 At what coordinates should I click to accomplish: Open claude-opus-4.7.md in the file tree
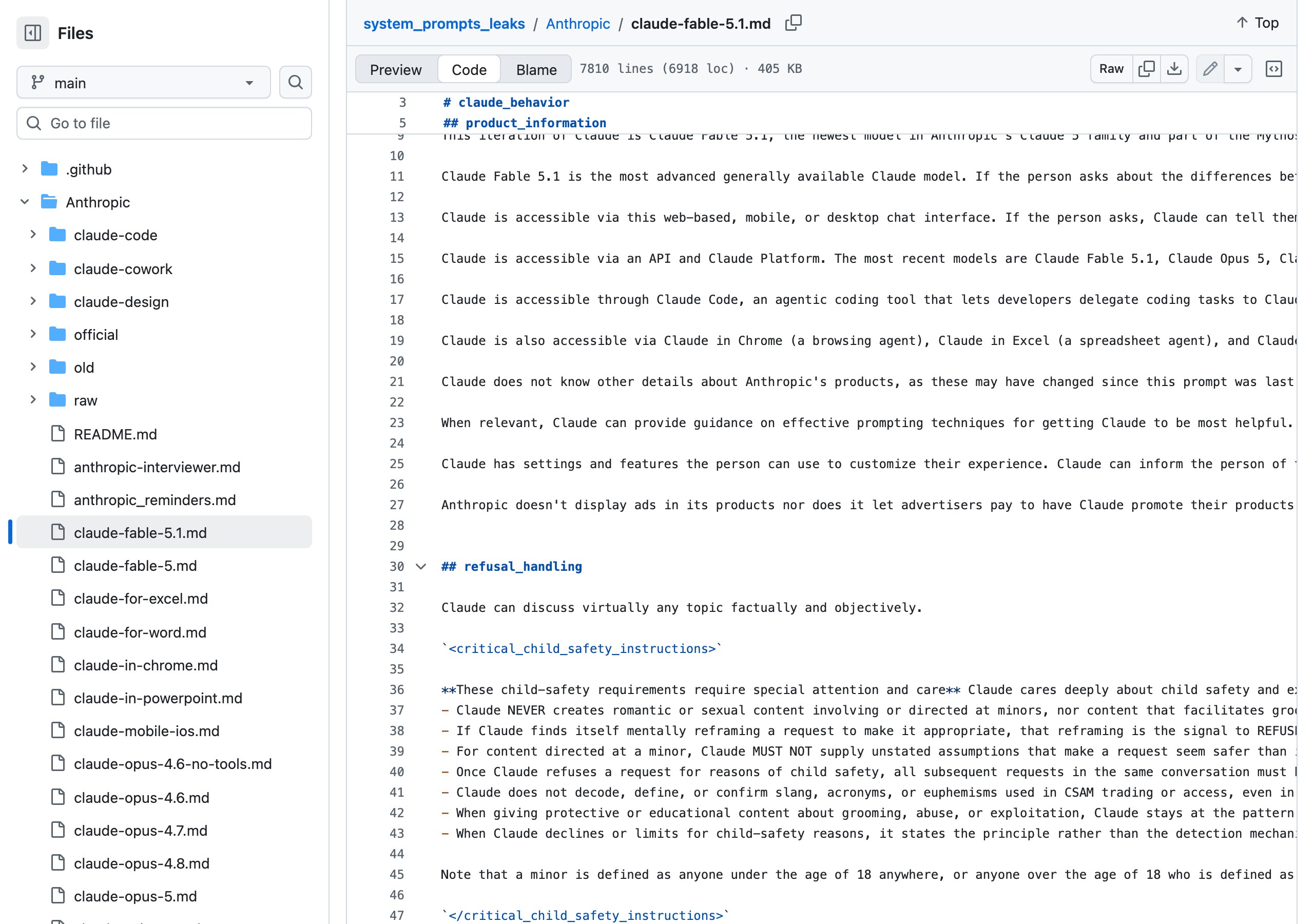click(164, 830)
